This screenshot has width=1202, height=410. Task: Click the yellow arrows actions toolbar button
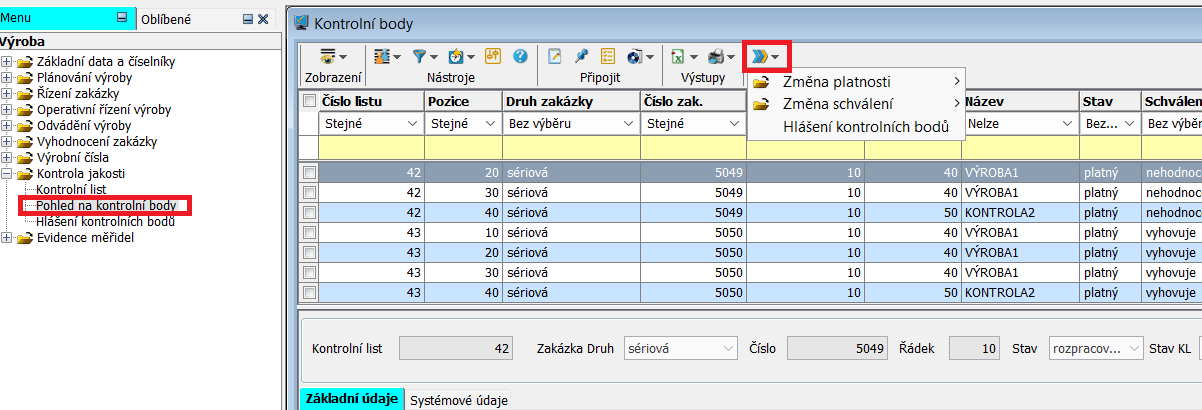click(x=766, y=57)
